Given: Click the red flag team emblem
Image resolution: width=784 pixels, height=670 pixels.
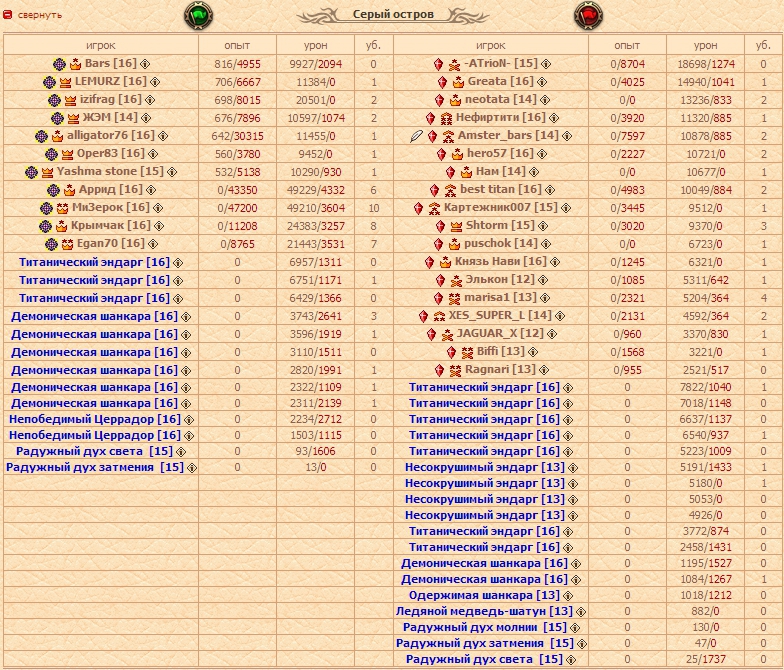Looking at the screenshot, I should [x=586, y=15].
